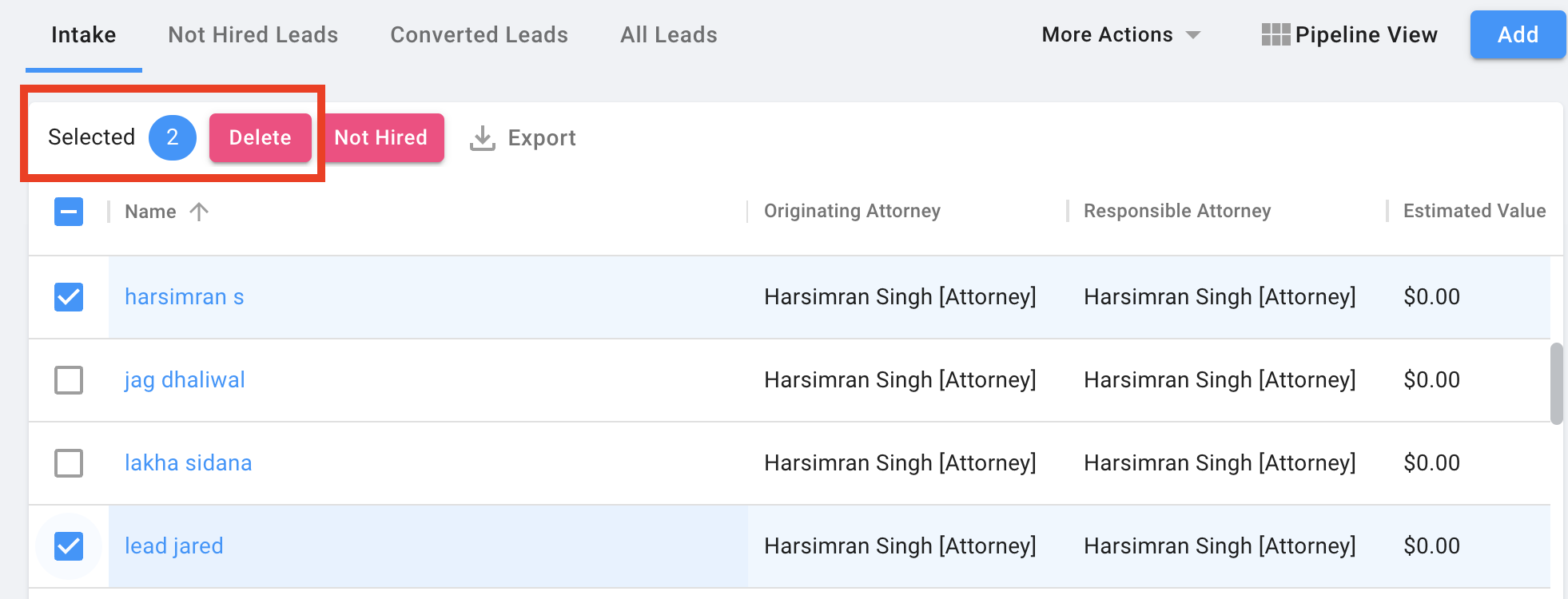Click the vertical scrollbar thumb

point(1556,383)
